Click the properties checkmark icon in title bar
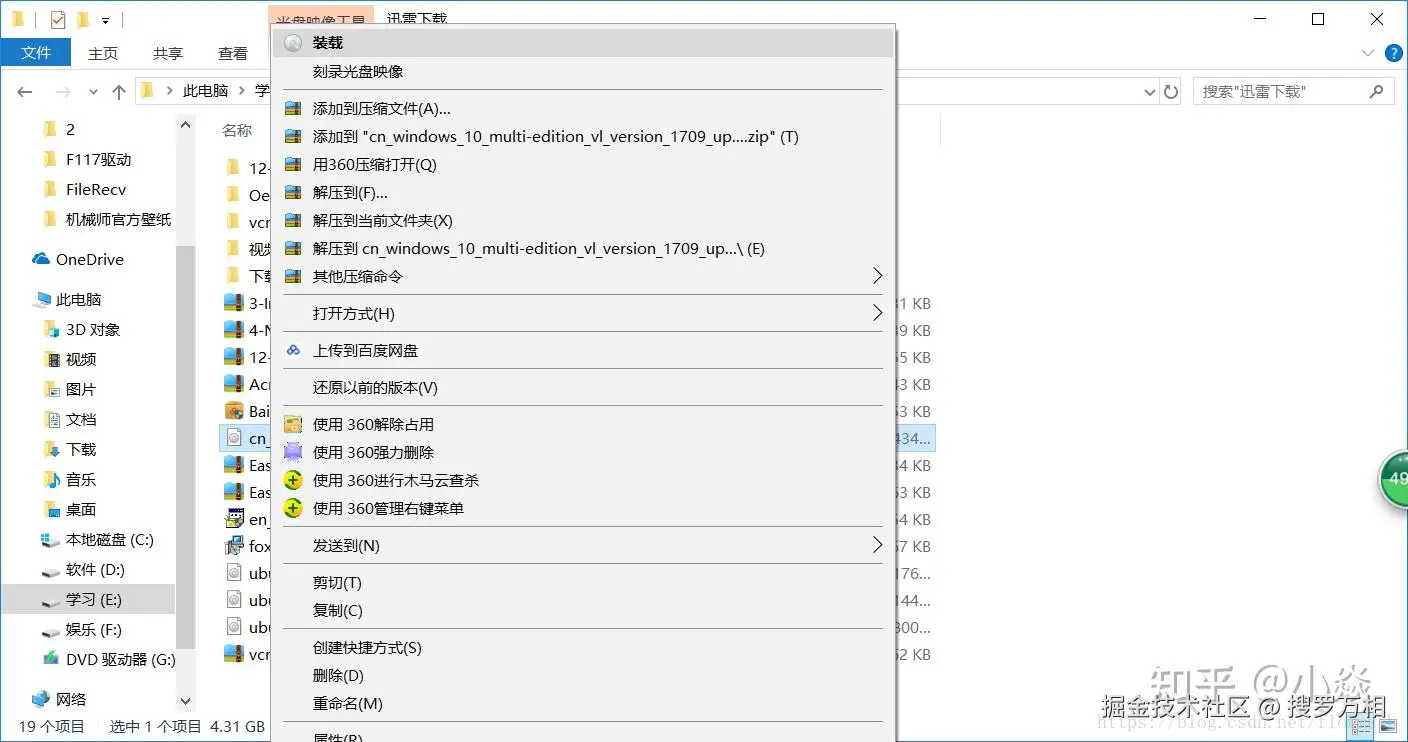The width and height of the screenshot is (1408, 742). [x=57, y=19]
